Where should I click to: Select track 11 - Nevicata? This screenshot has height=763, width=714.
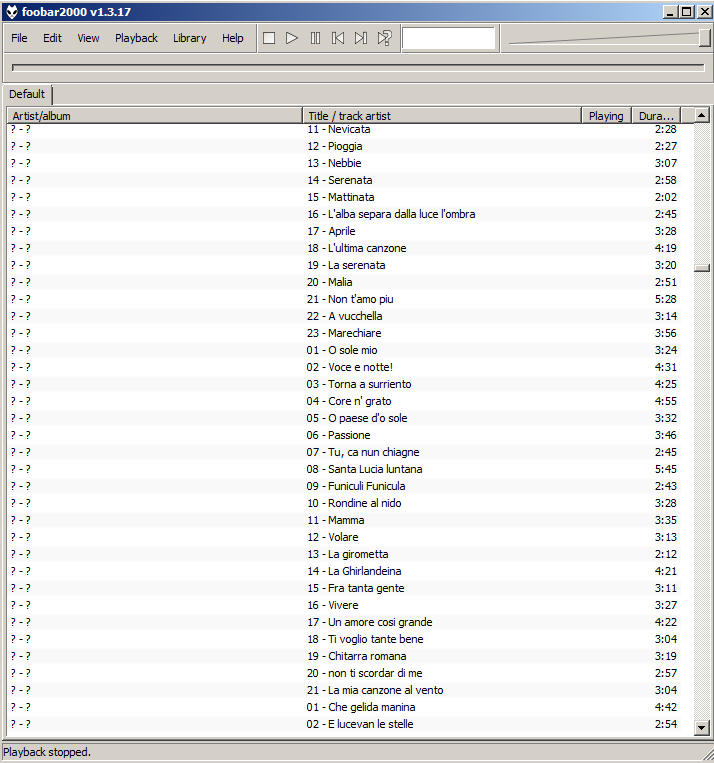click(344, 129)
